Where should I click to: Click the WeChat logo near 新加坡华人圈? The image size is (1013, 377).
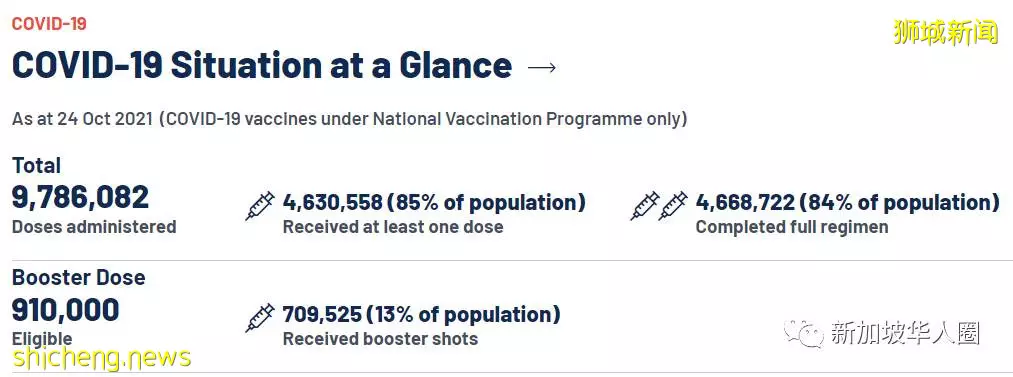tap(804, 334)
